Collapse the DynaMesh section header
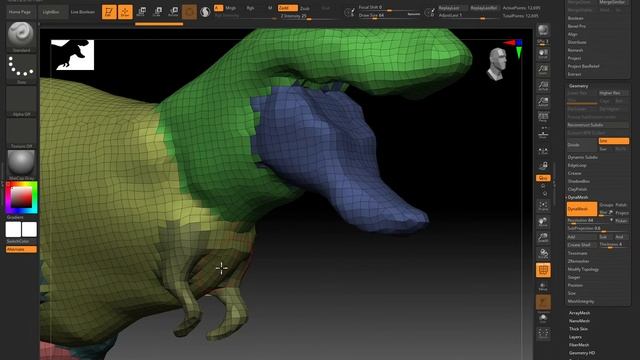Image resolution: width=640 pixels, height=360 pixels. pyautogui.click(x=578, y=197)
